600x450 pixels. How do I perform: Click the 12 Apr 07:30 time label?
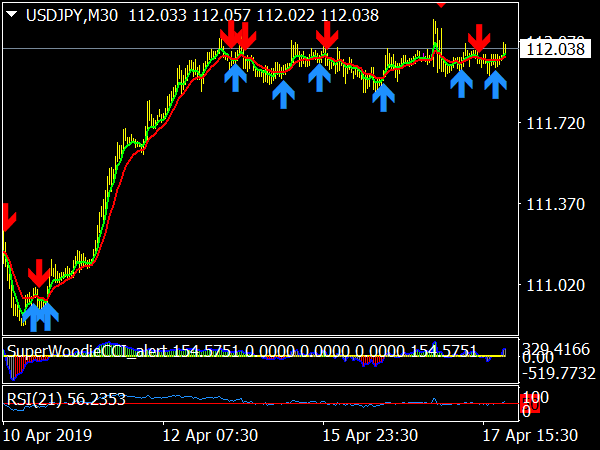point(210,435)
